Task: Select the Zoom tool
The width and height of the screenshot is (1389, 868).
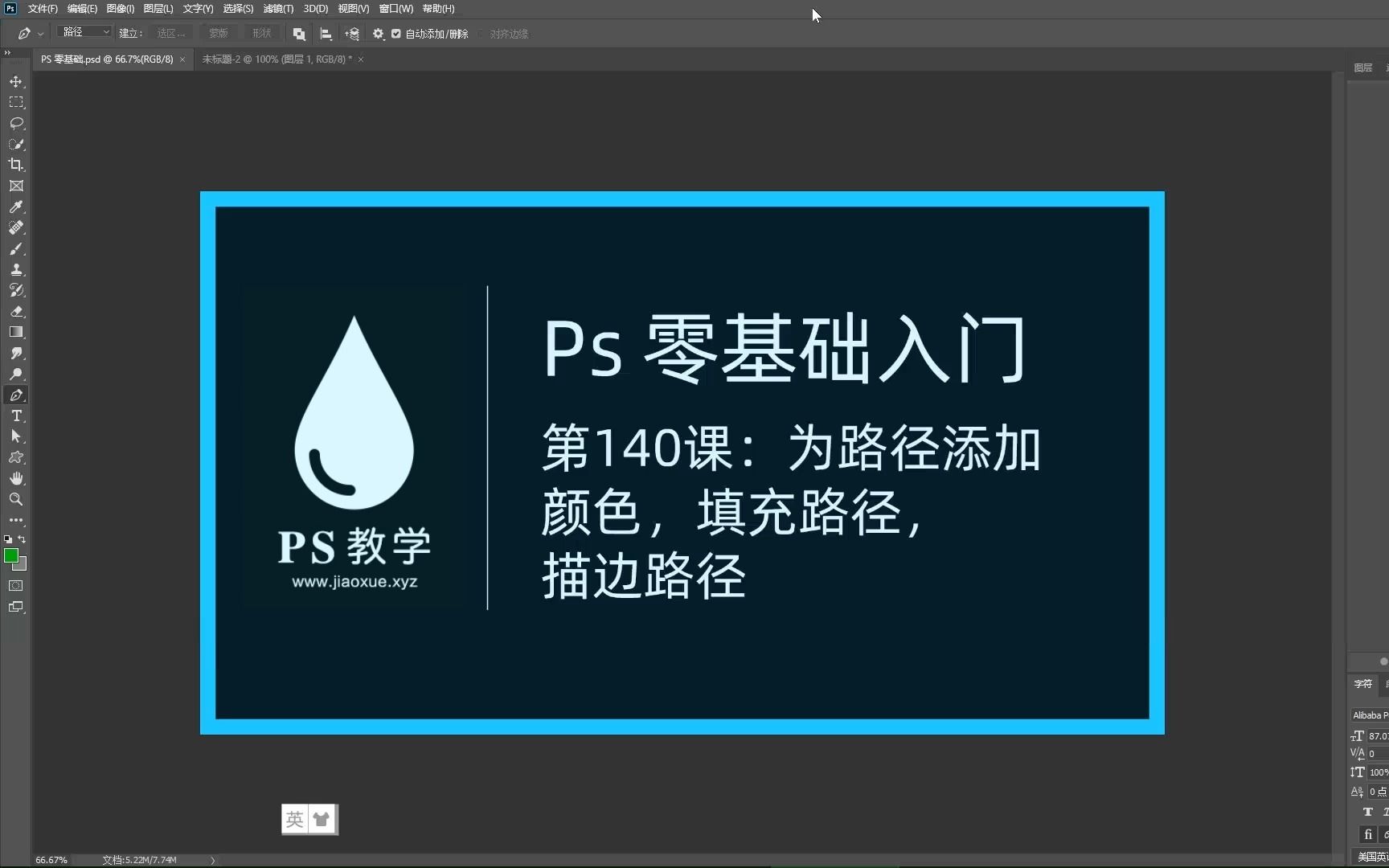Action: coord(16,499)
